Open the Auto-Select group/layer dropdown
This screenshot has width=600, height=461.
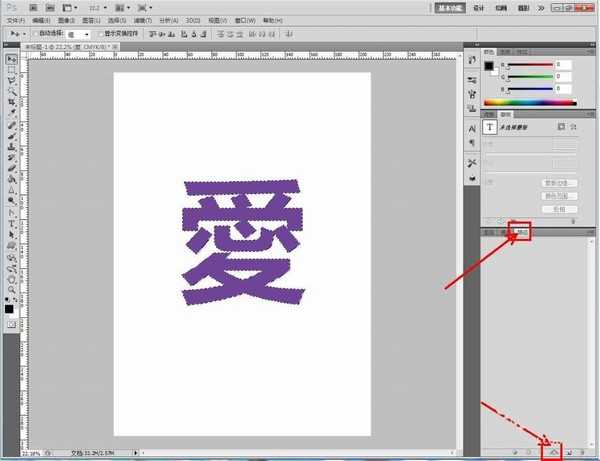[x=78, y=33]
